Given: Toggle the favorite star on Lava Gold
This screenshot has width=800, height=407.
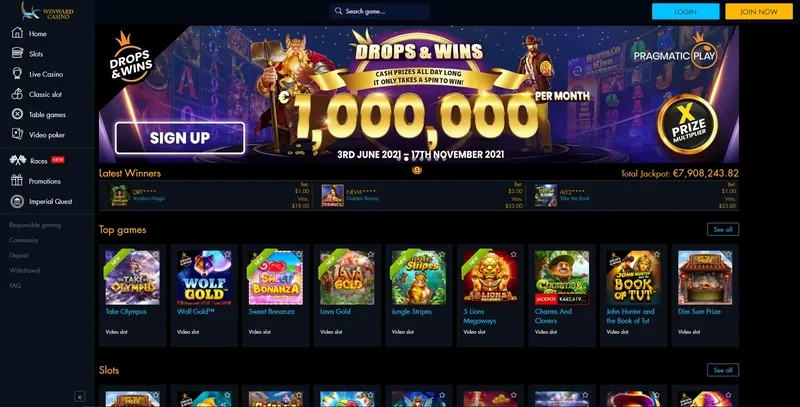Looking at the screenshot, I should coord(370,254).
